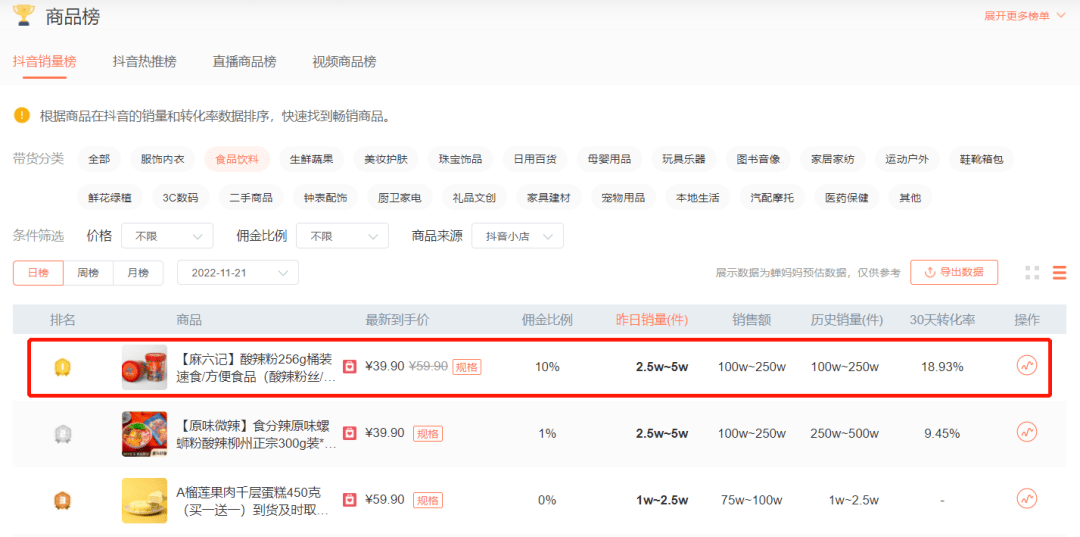Click shop bag icon in 麻六记 row

[350, 366]
